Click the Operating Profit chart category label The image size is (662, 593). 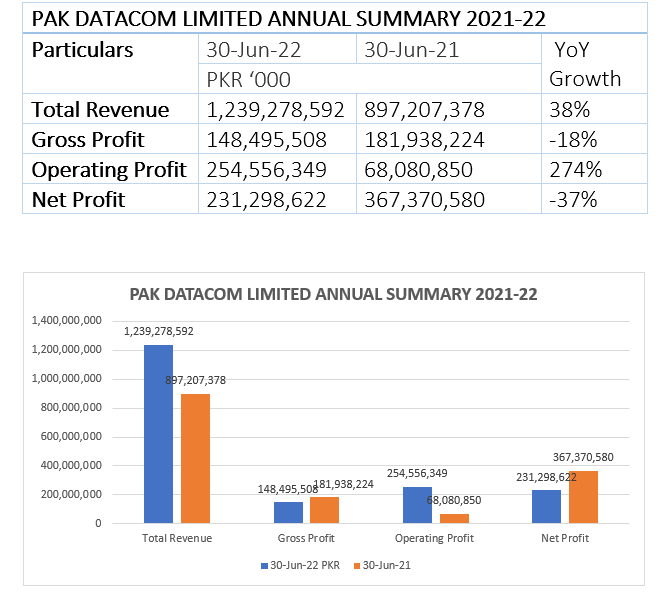[x=434, y=538]
